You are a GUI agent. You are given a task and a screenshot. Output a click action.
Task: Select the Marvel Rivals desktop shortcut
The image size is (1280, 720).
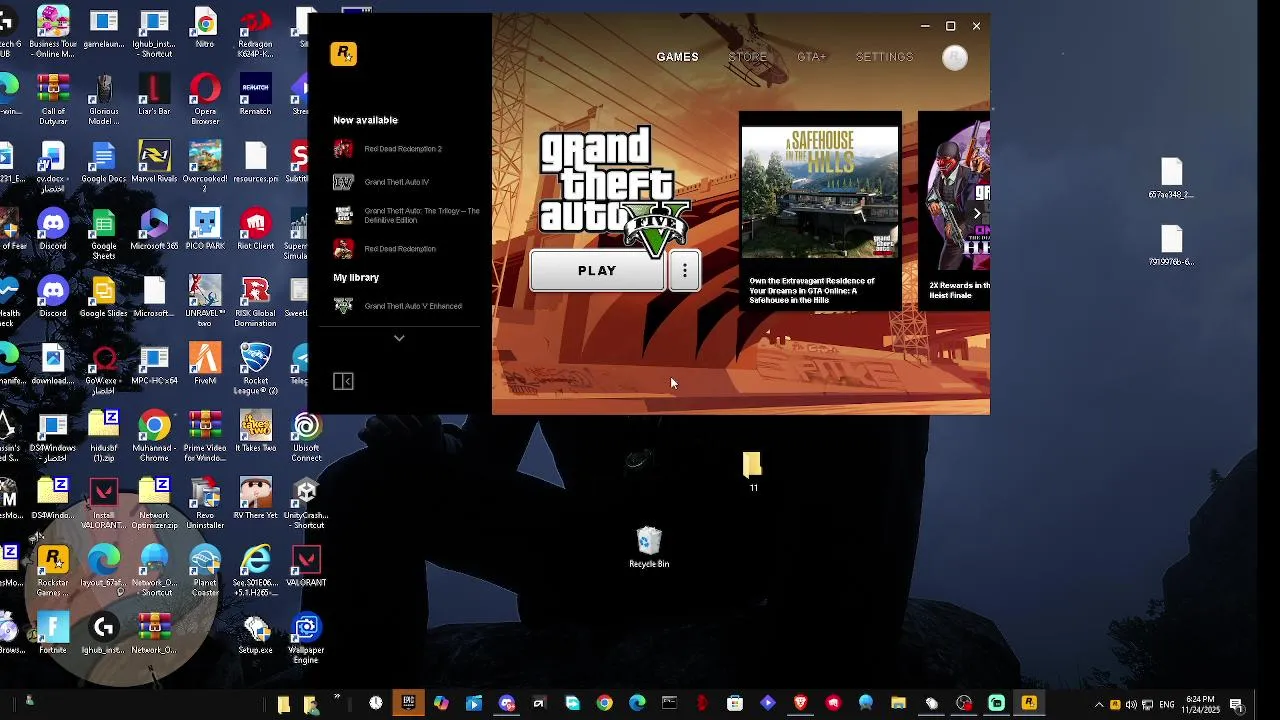(x=154, y=162)
